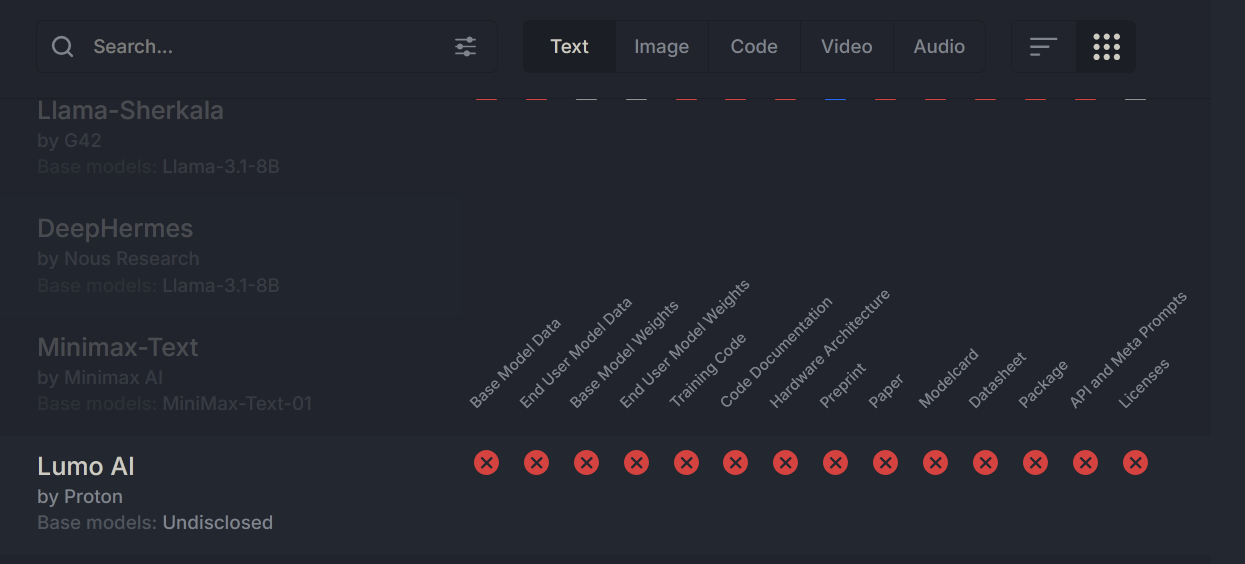Viewport: 1245px width, 564px height.
Task: Select the Code tab
Action: click(x=754, y=47)
